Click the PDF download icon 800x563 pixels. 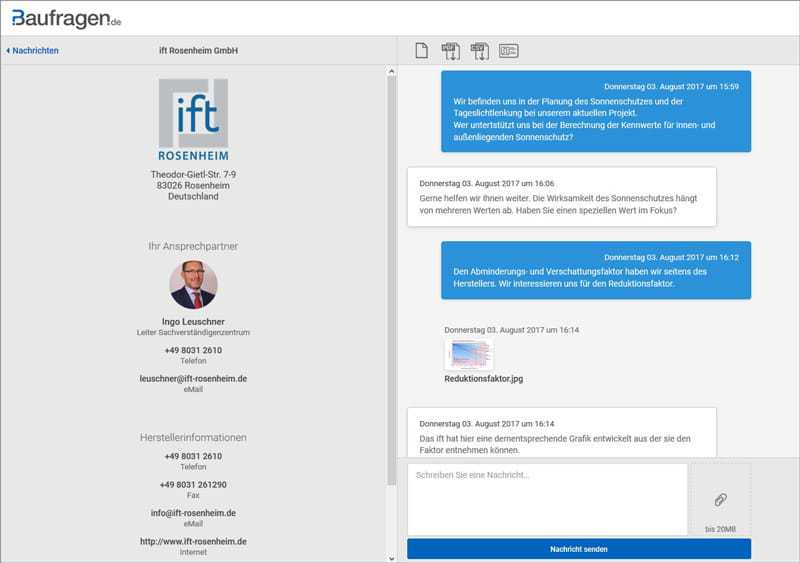coord(450,50)
